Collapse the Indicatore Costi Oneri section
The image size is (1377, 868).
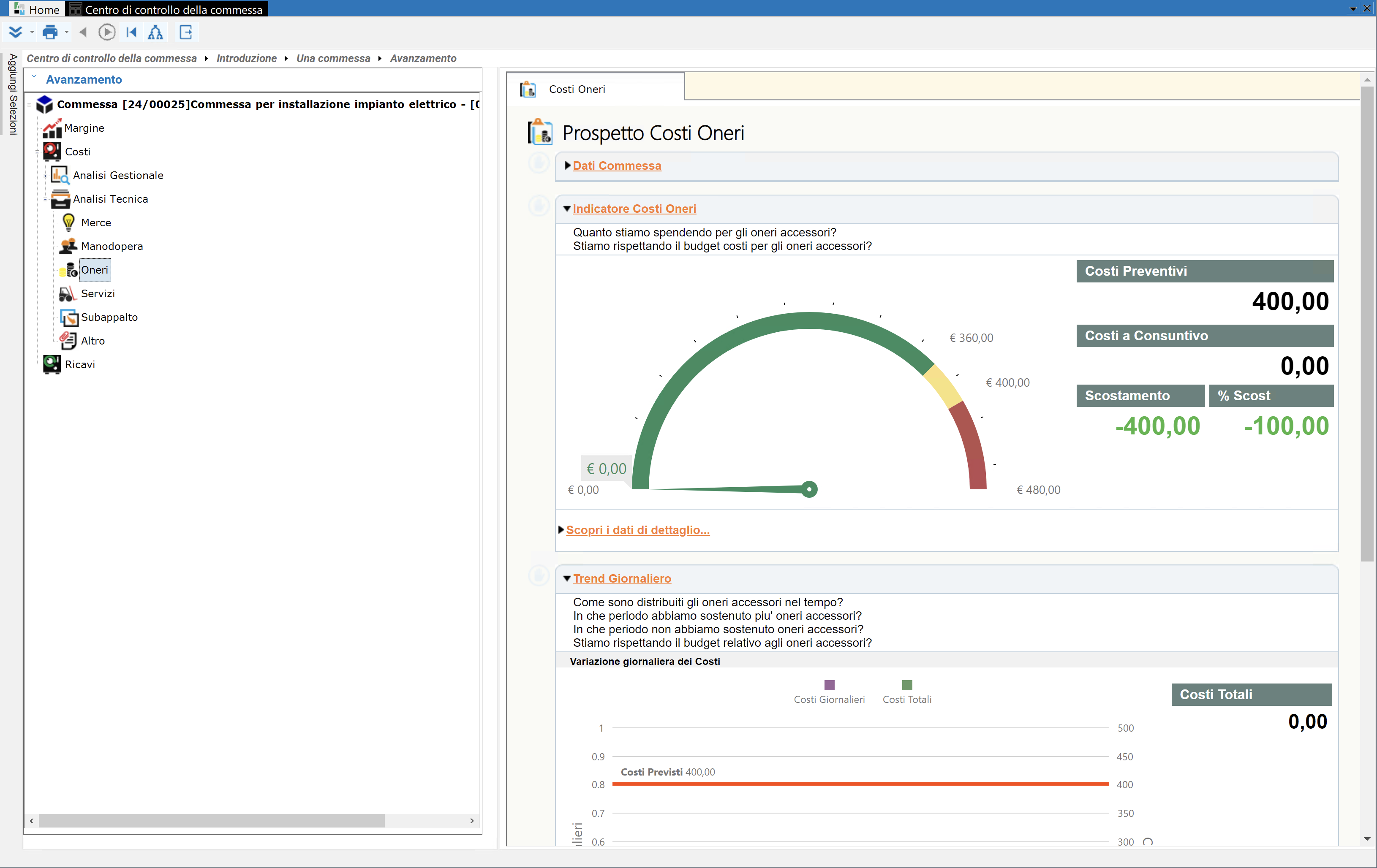coord(634,209)
